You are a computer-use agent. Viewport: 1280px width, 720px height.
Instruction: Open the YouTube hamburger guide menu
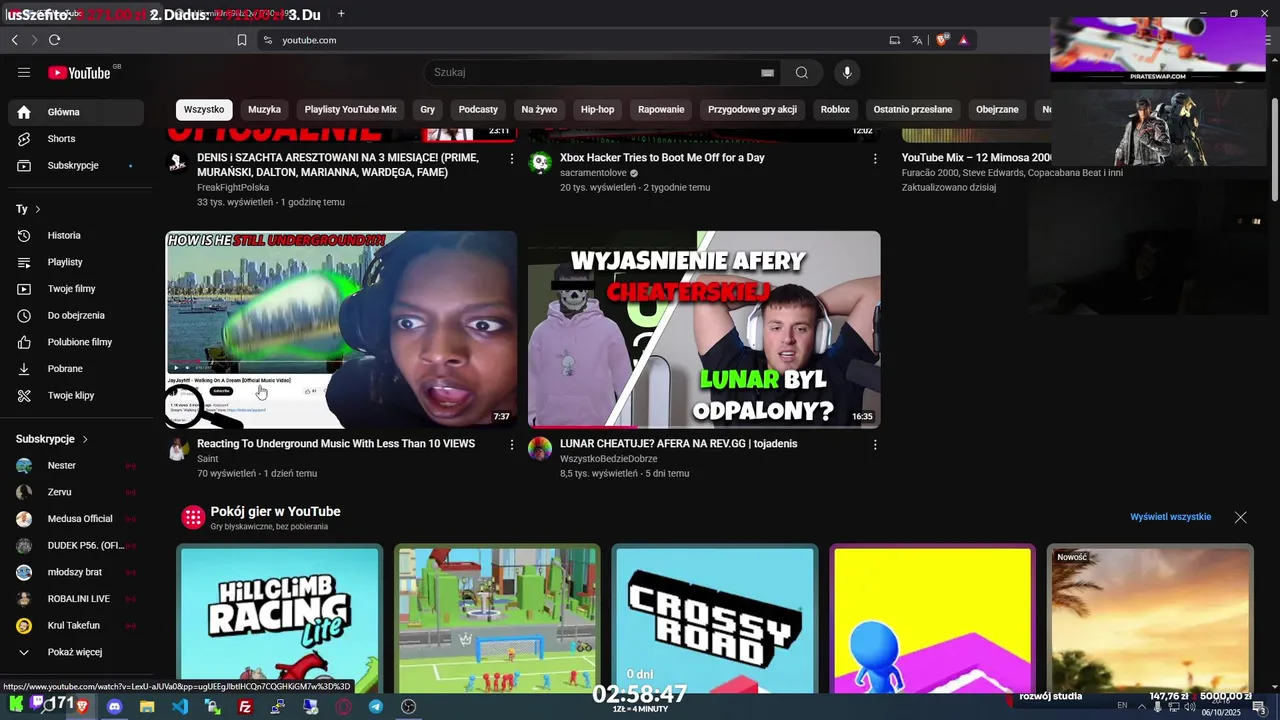point(24,72)
